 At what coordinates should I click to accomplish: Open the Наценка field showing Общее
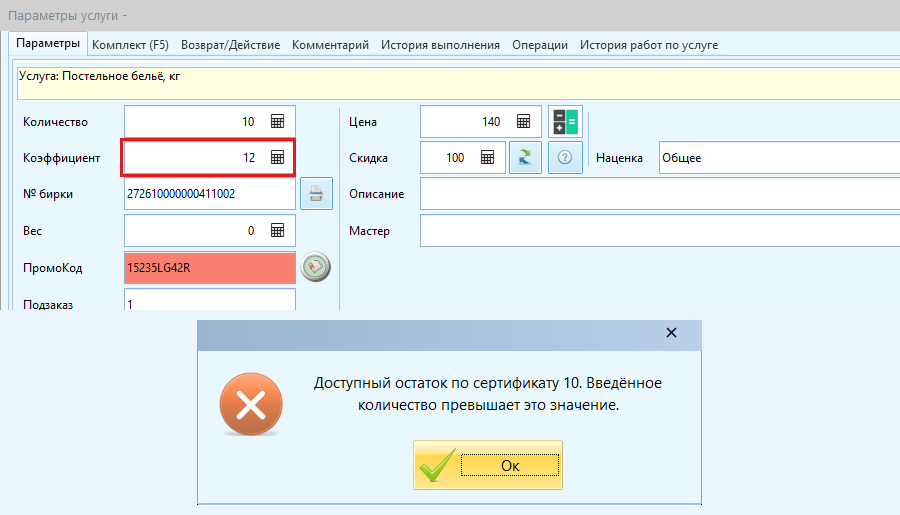[779, 157]
